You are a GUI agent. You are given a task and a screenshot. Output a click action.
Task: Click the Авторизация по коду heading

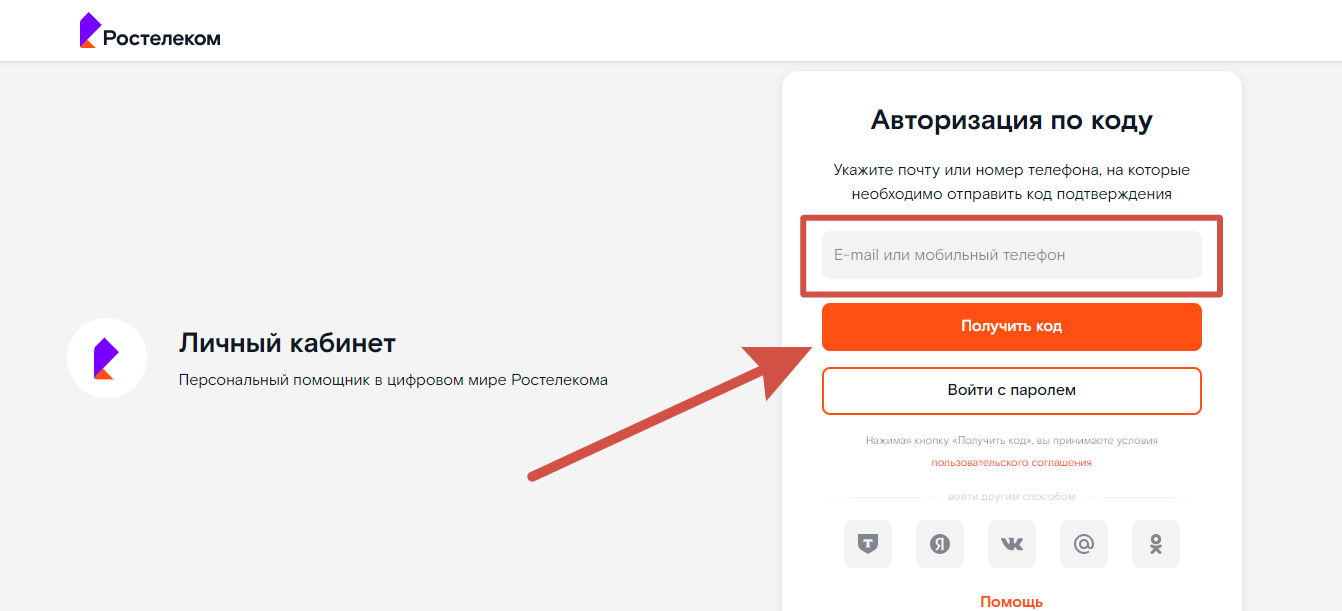click(1011, 121)
